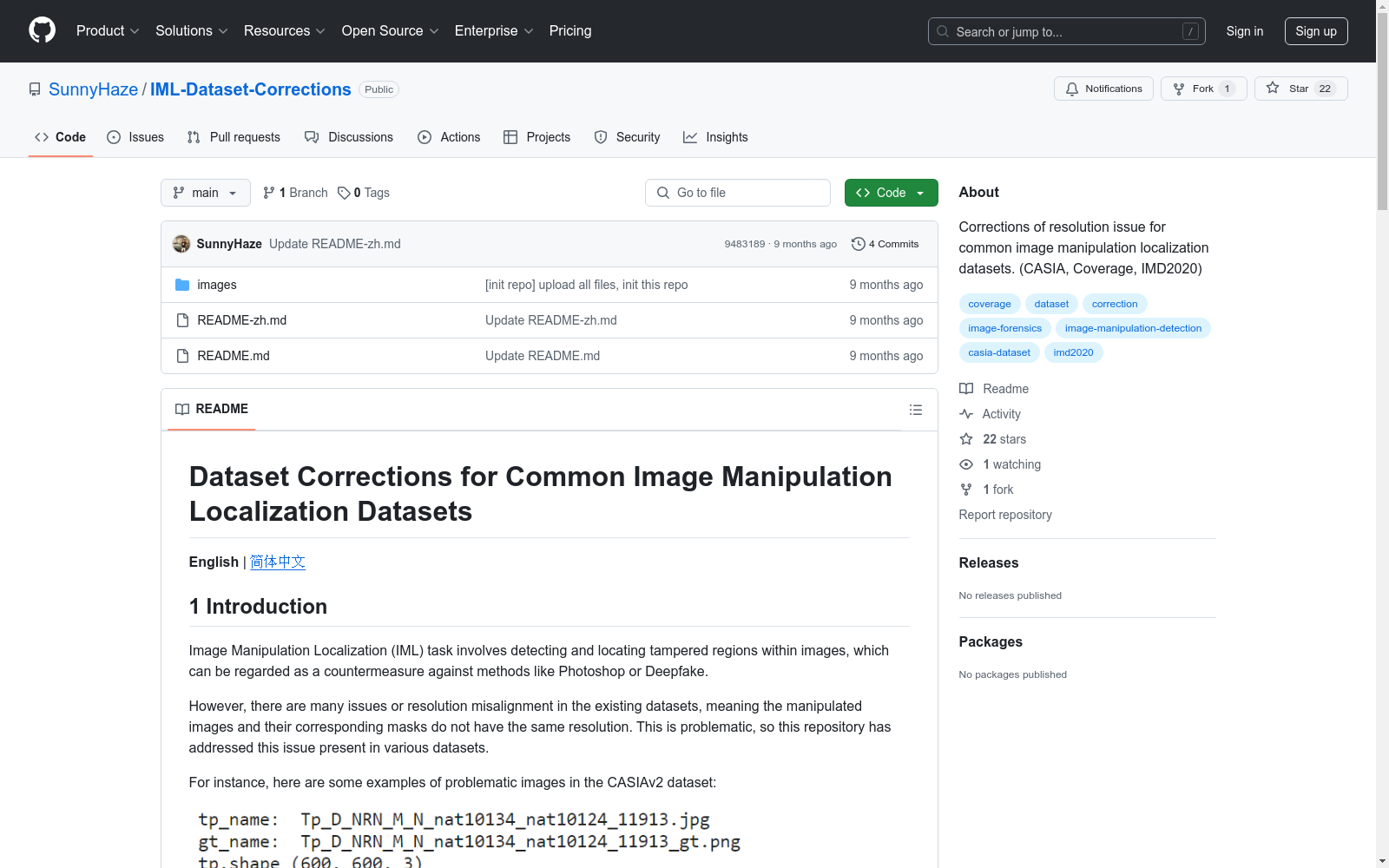Click the Notifications bell button
Viewport: 1389px width, 868px height.
[1103, 89]
